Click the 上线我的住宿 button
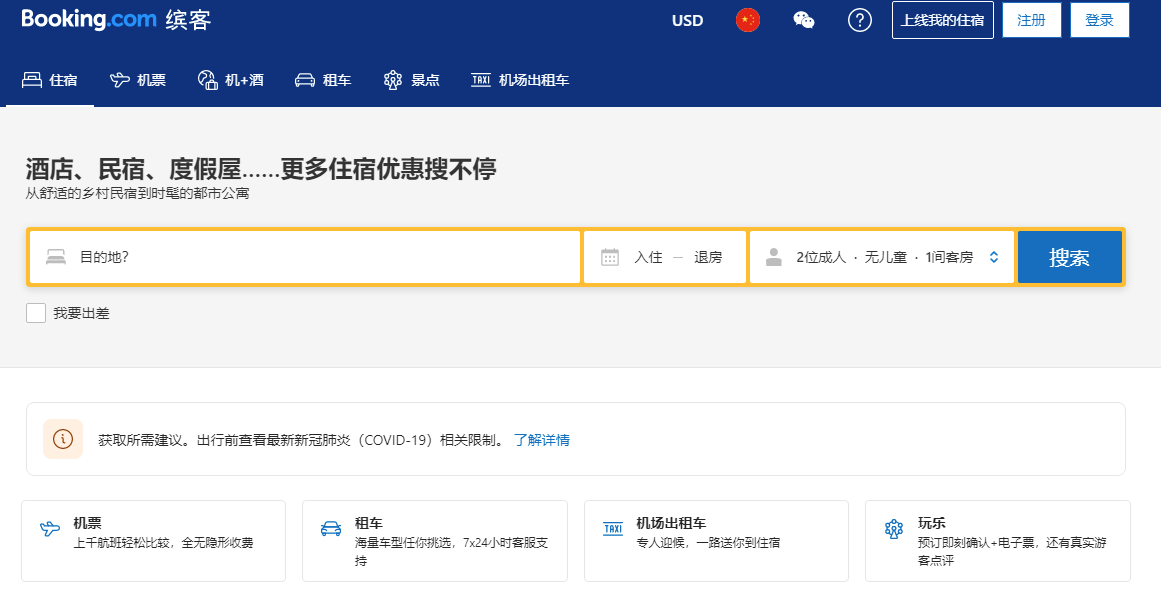 coord(943,20)
